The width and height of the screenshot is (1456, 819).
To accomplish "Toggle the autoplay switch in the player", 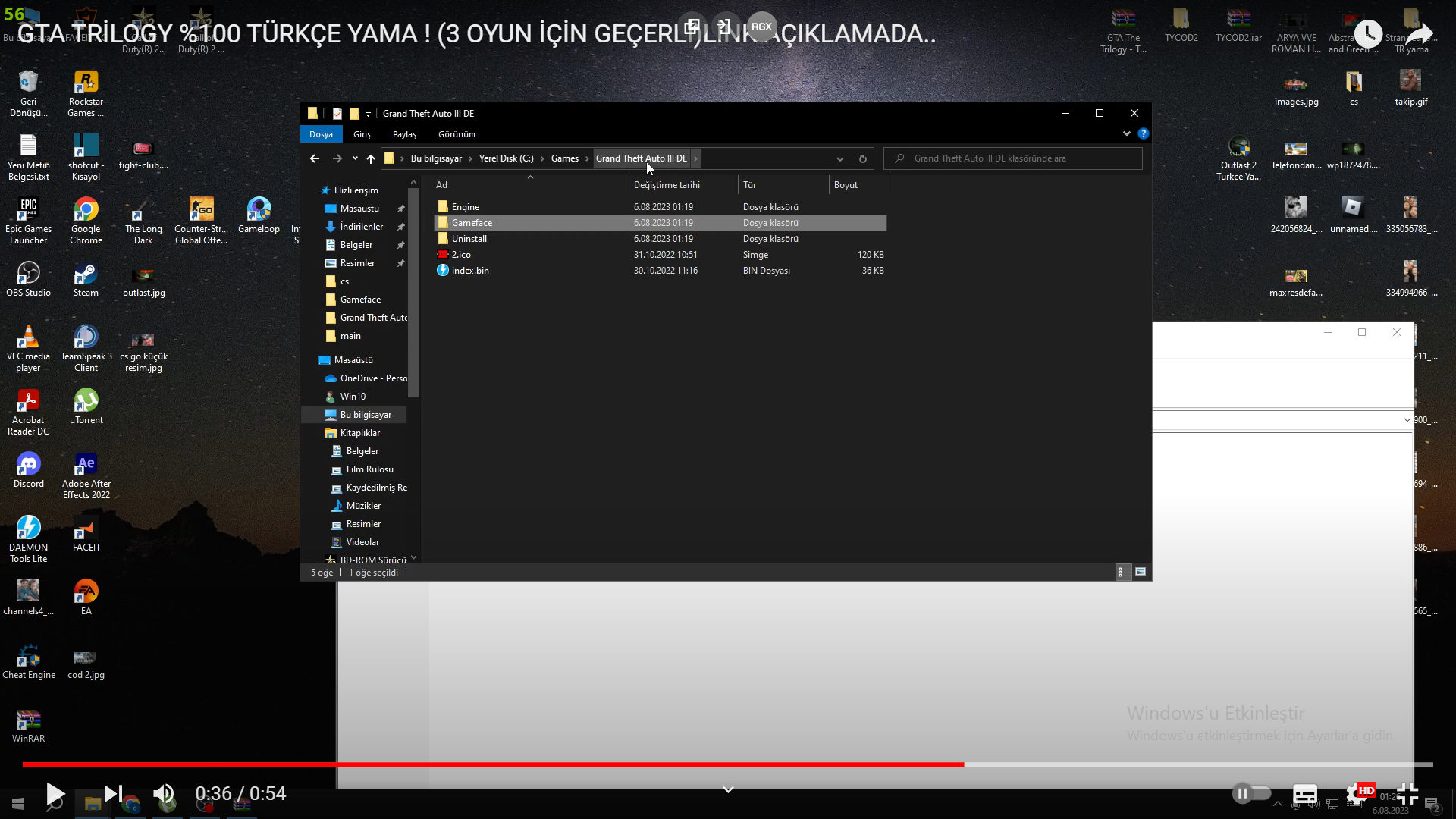I will tap(1251, 794).
